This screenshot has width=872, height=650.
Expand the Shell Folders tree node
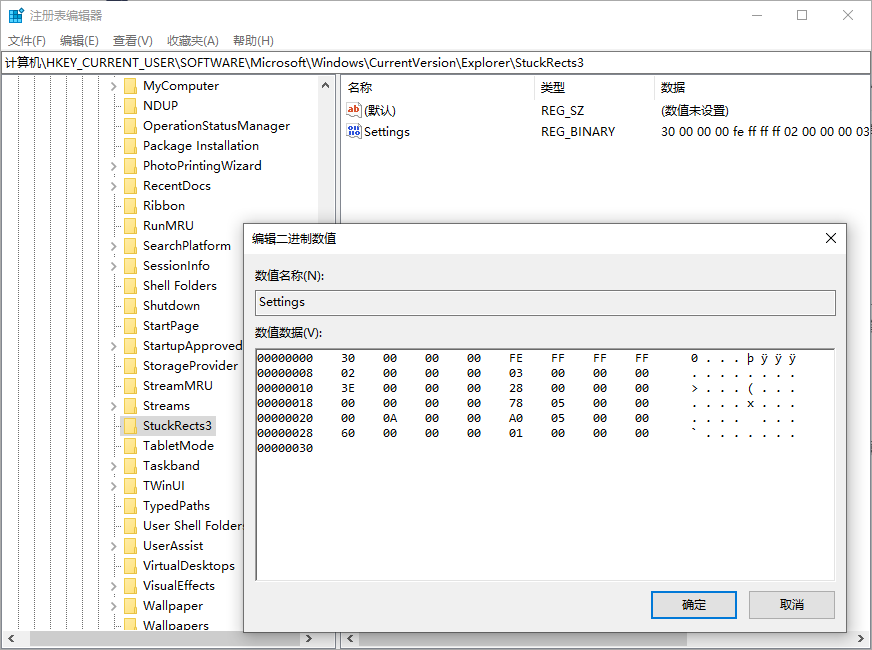tap(113, 285)
